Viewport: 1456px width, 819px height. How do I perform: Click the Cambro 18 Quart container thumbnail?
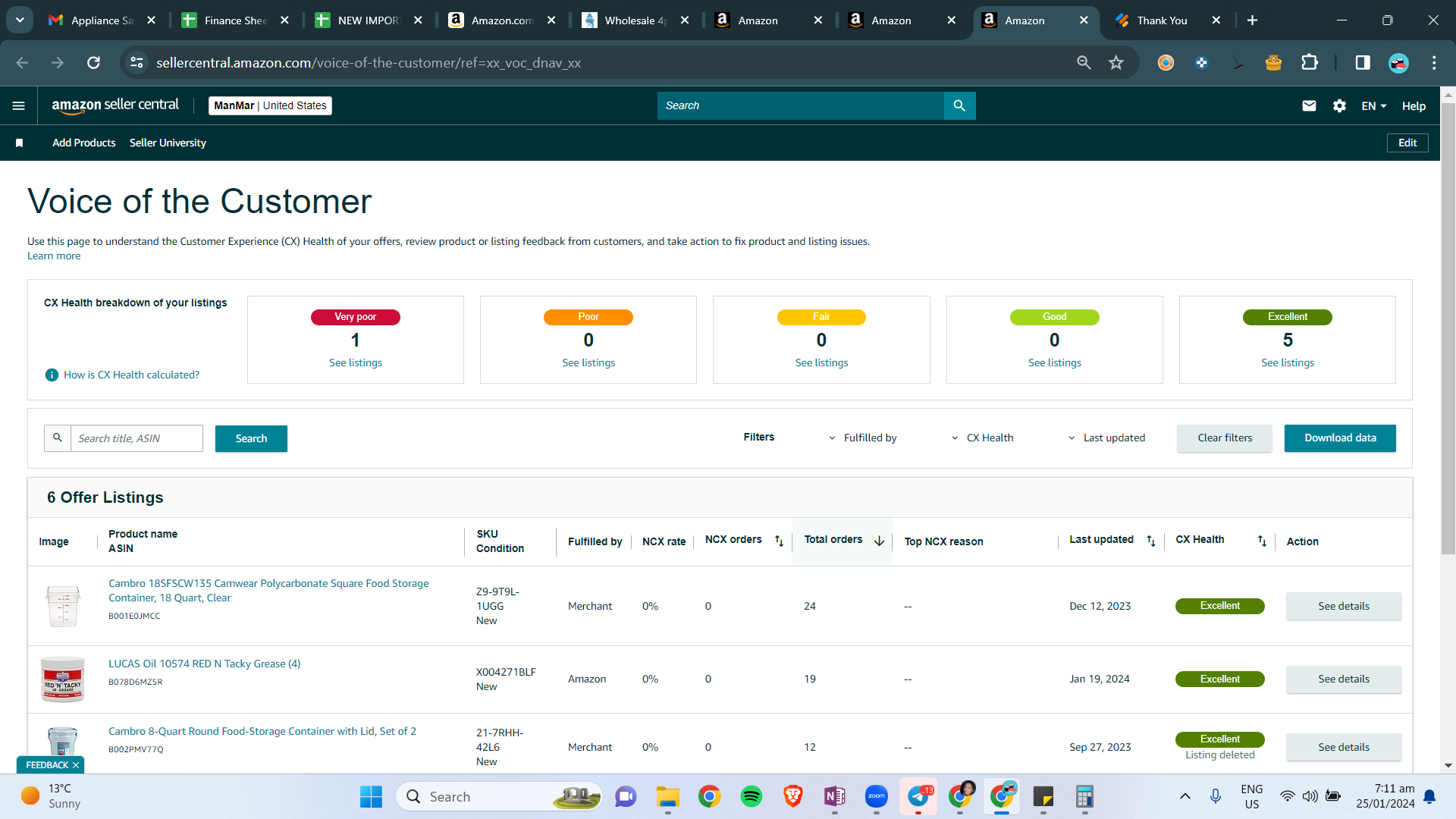[x=63, y=606]
